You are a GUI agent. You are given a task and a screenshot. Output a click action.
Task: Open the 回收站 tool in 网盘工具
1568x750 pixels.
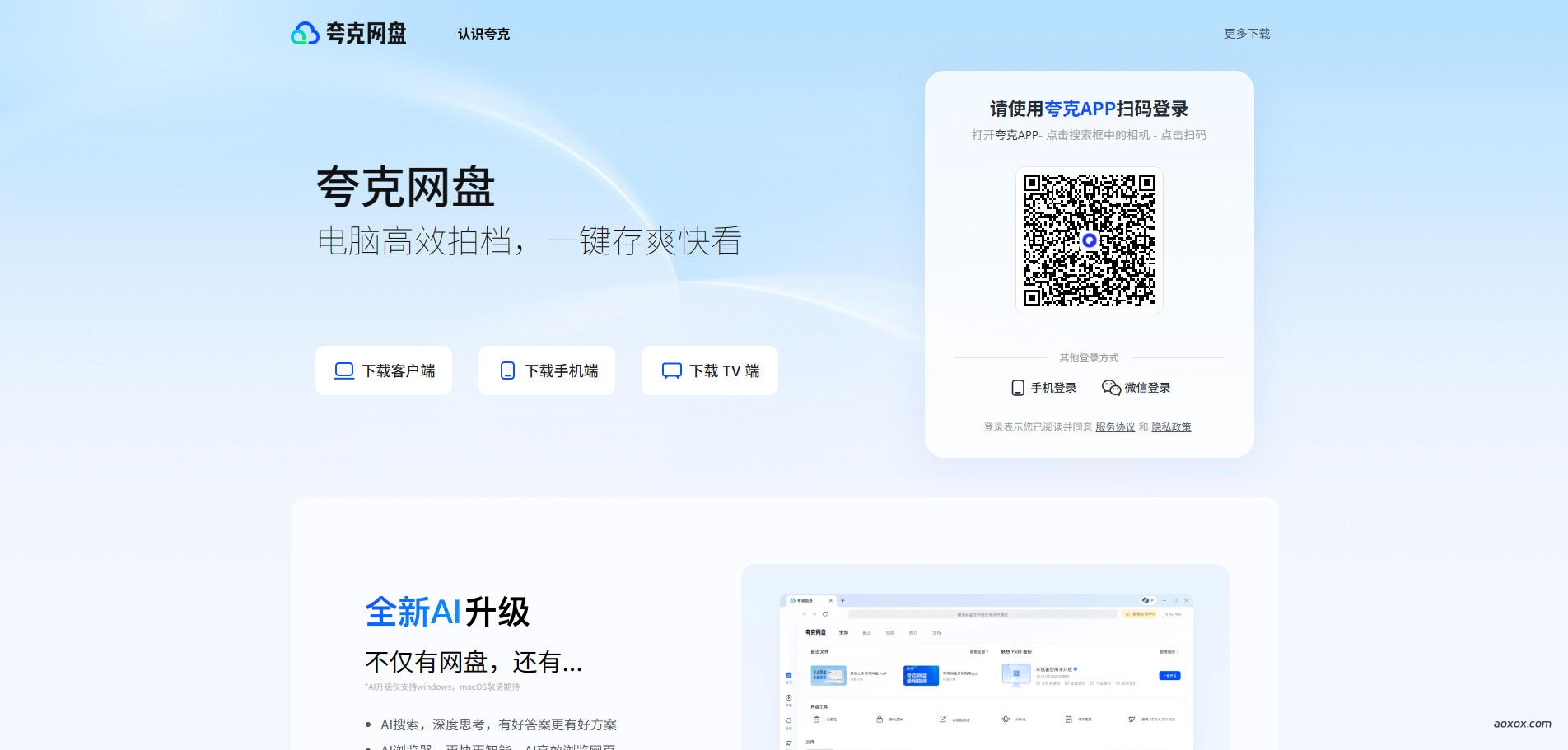[x=816, y=719]
